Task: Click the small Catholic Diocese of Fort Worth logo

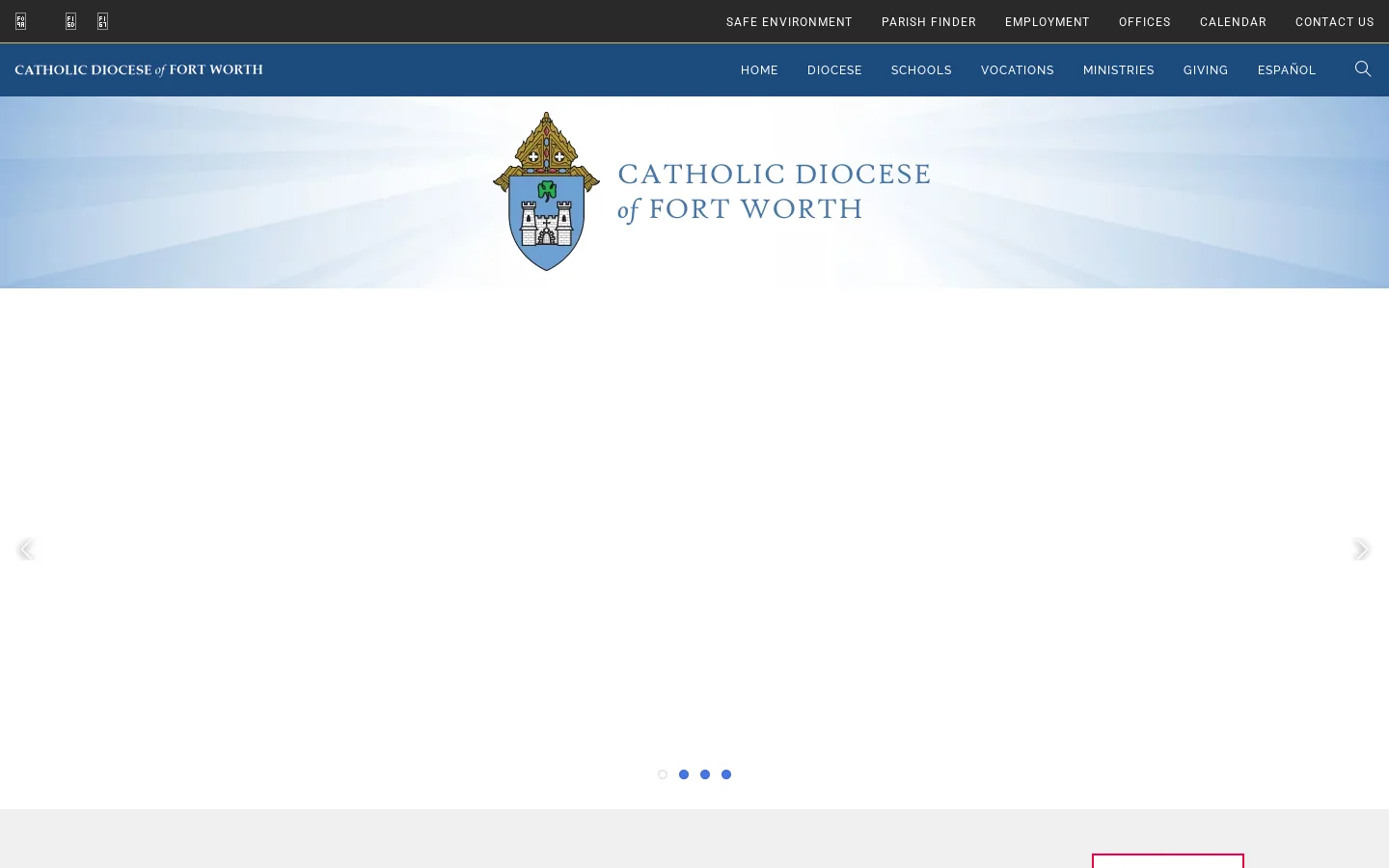Action: [x=139, y=69]
